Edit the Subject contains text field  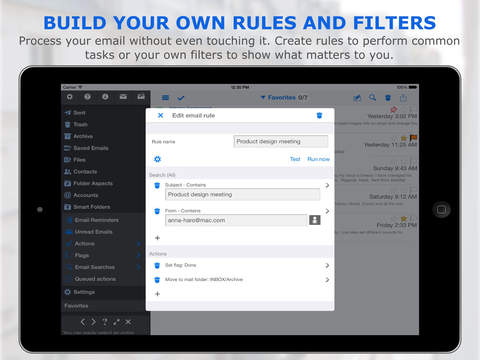pos(242,194)
